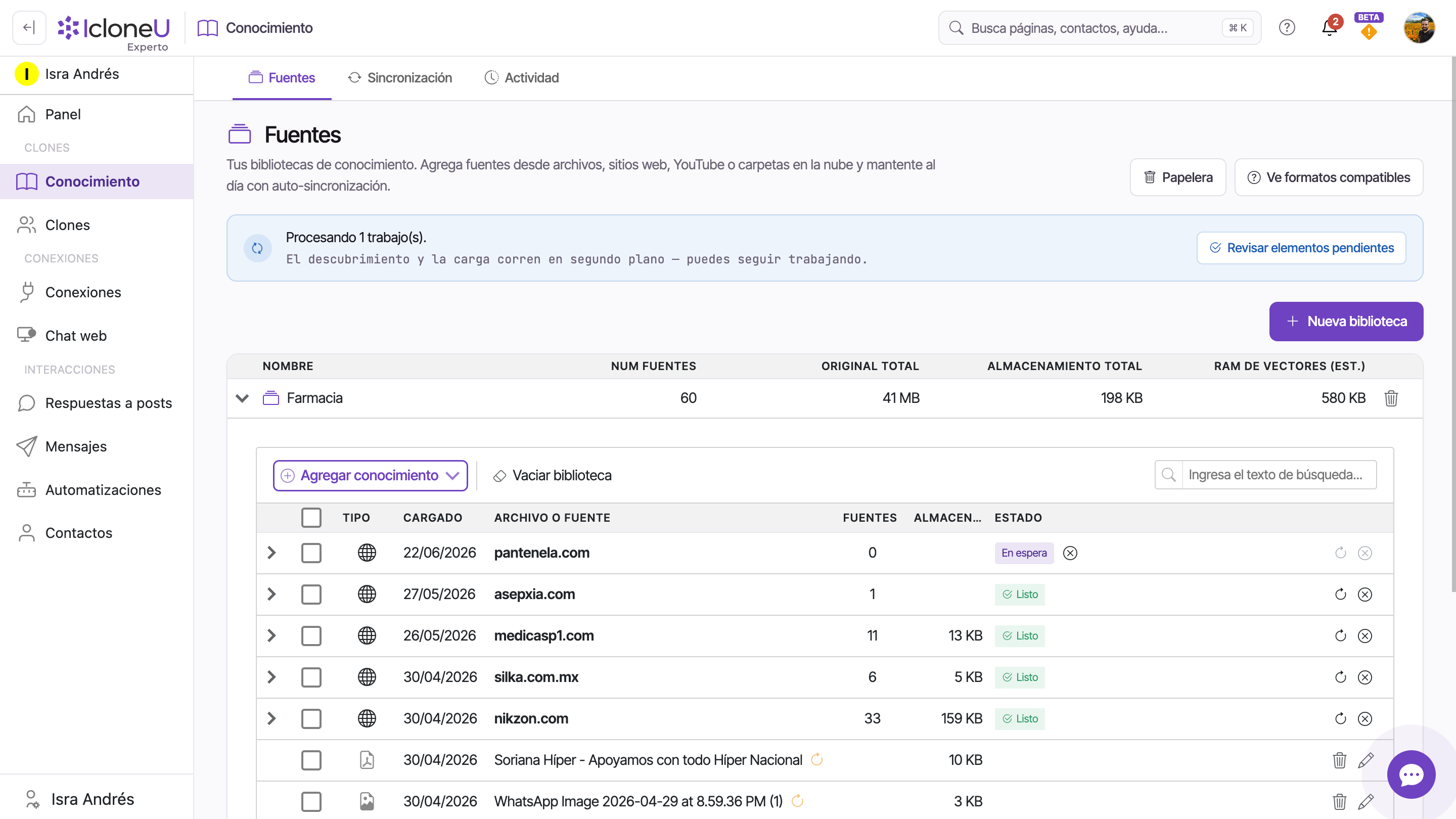1456x819 pixels.
Task: Open the Agregar conocimiento dropdown
Action: point(370,475)
